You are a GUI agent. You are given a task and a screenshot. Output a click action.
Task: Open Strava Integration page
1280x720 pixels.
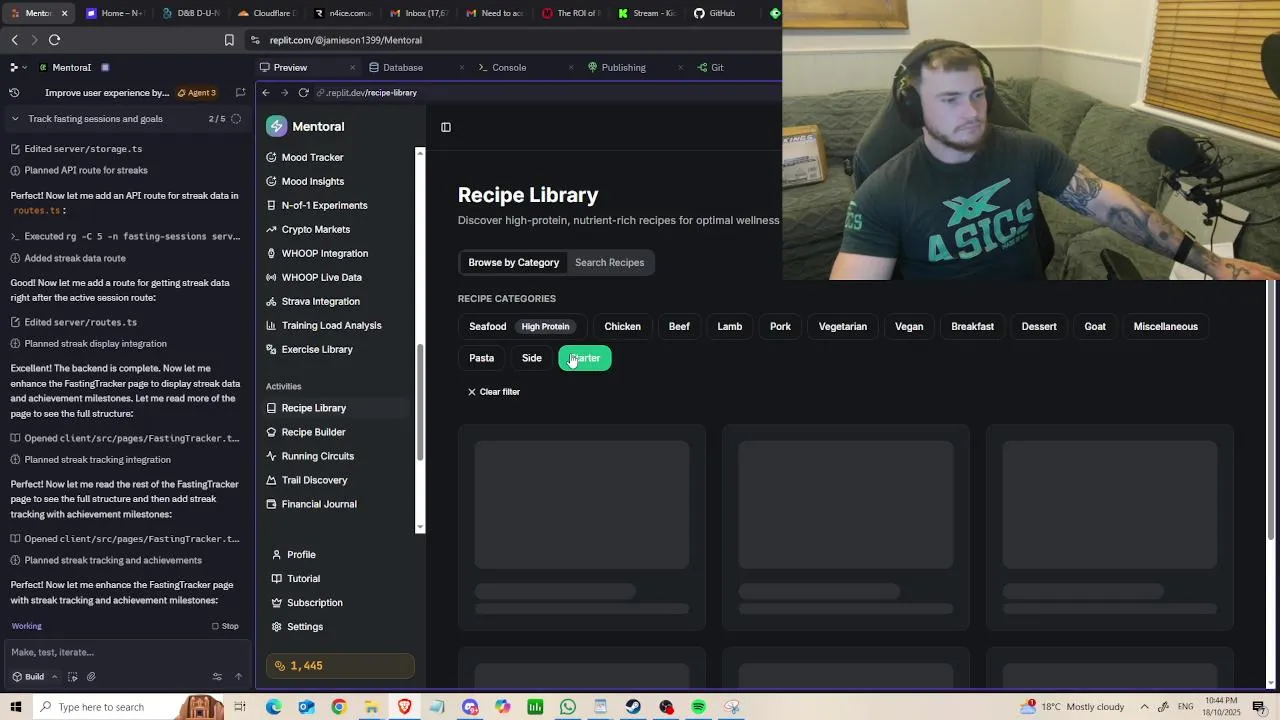pyautogui.click(x=320, y=301)
